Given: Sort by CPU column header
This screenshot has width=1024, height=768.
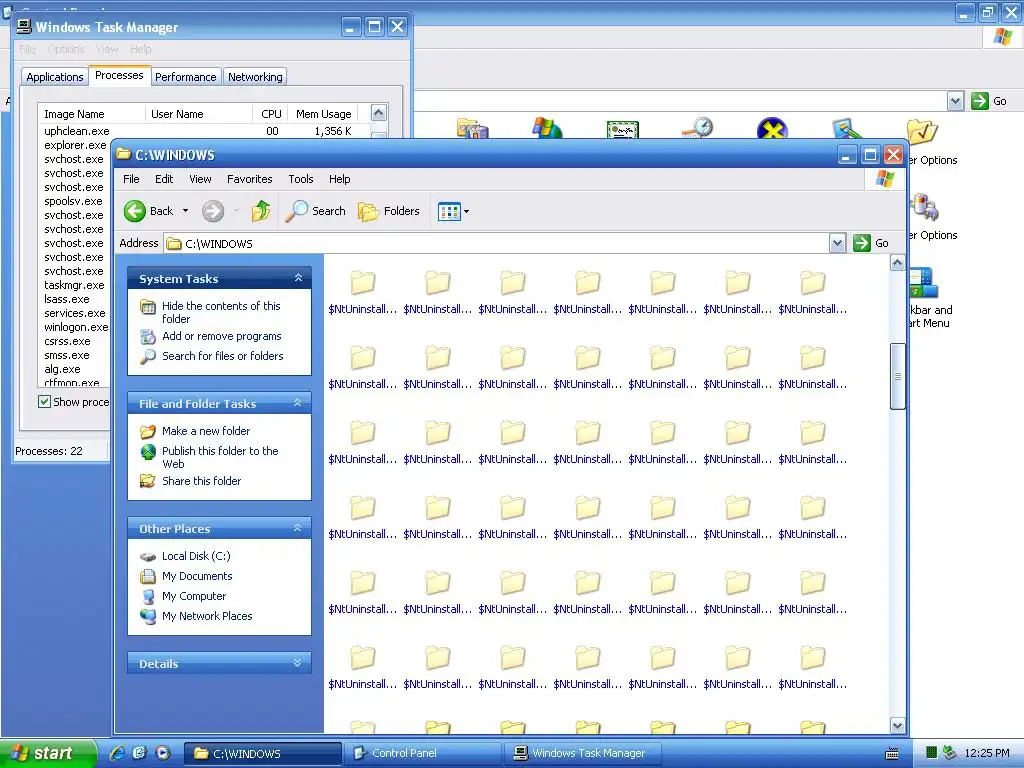Looking at the screenshot, I should click(x=270, y=114).
